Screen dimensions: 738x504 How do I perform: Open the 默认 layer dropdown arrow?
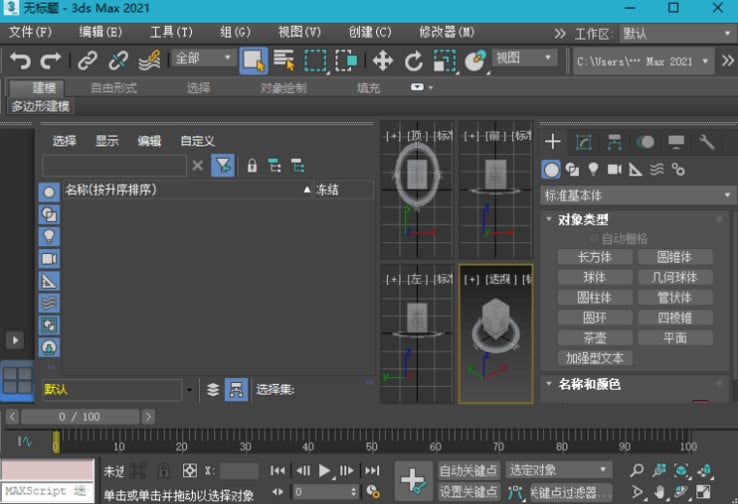189,390
